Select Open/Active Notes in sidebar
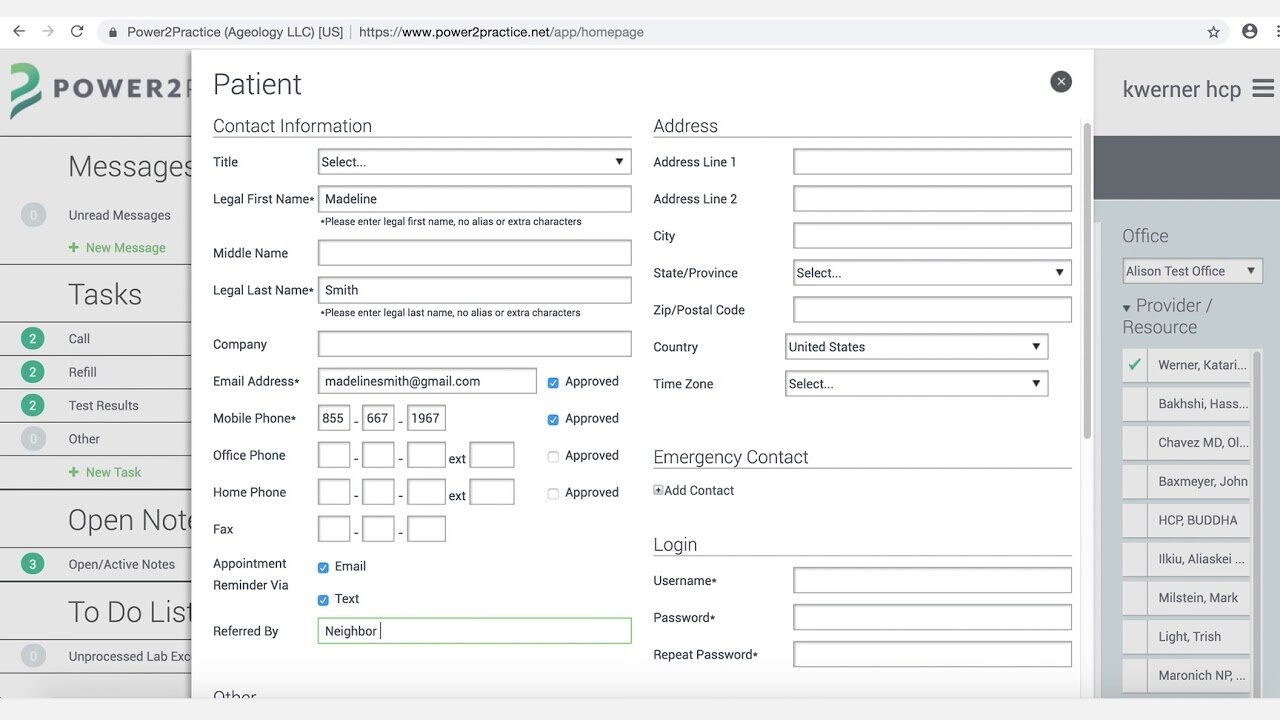This screenshot has height=720, width=1280. pyautogui.click(x=121, y=564)
